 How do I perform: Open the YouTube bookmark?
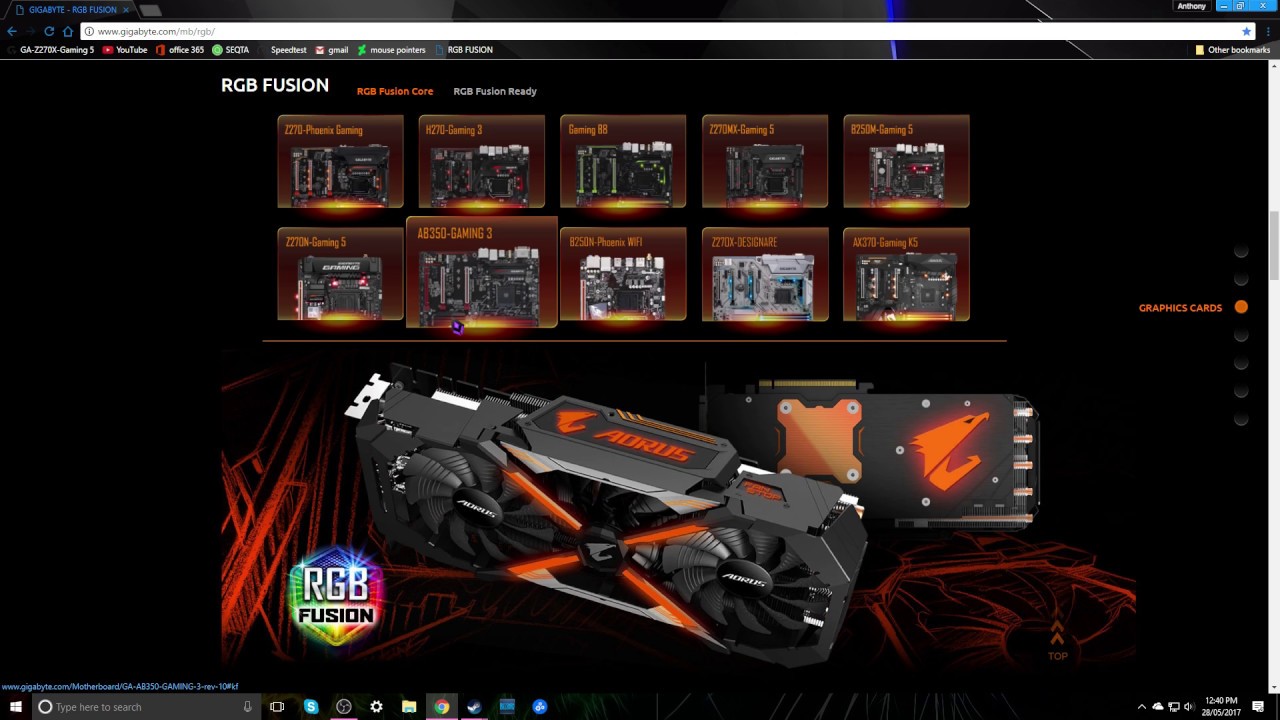[125, 50]
